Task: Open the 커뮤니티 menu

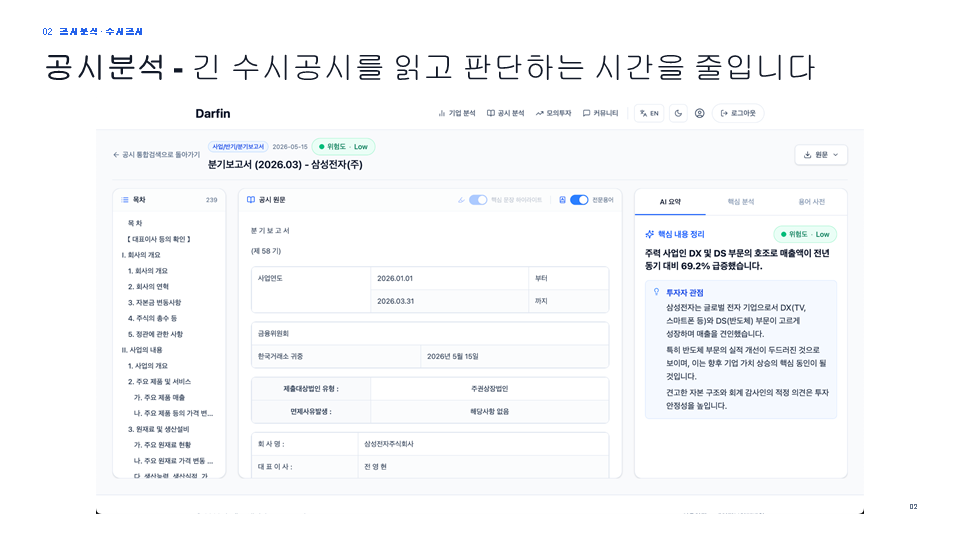Action: [601, 113]
